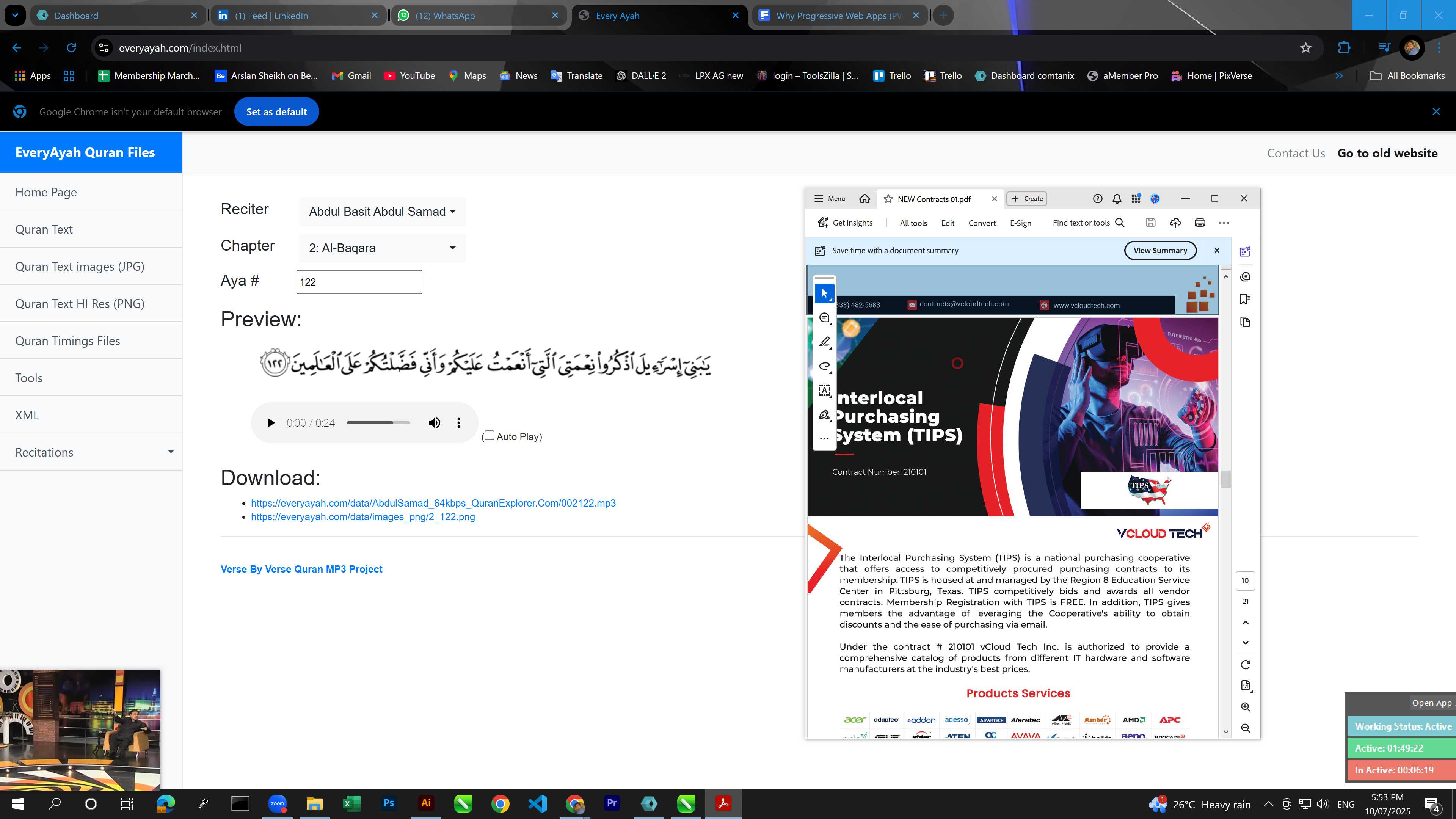Image resolution: width=1456 pixels, height=819 pixels.
Task: Open Quran Text images (JPG) page
Action: point(91,266)
